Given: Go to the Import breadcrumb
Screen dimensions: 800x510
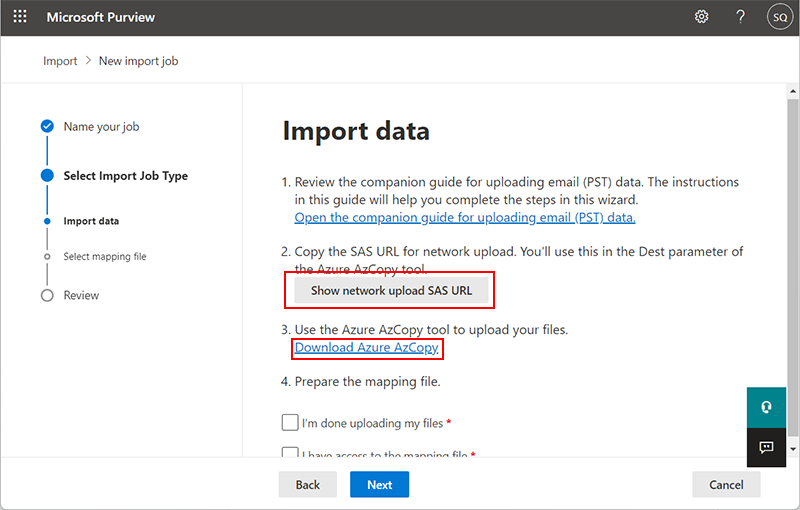Looking at the screenshot, I should point(60,61).
